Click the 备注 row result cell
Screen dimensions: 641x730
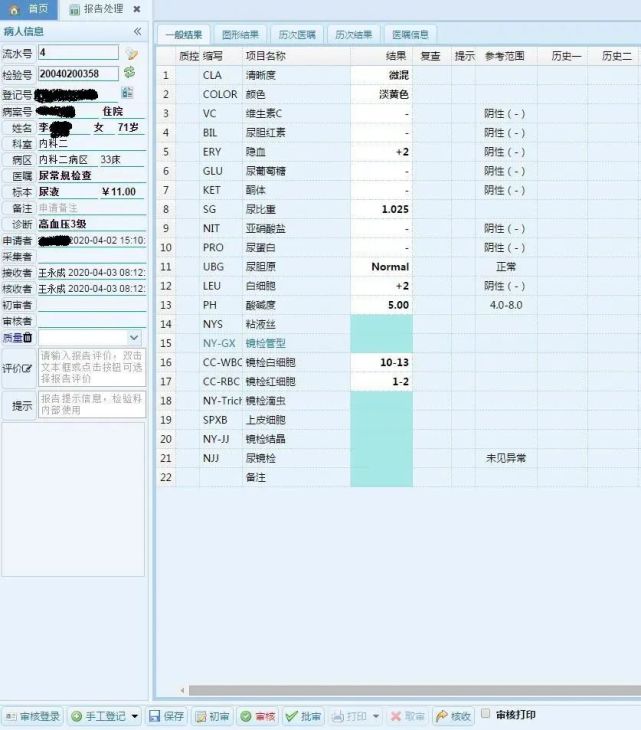(381, 477)
